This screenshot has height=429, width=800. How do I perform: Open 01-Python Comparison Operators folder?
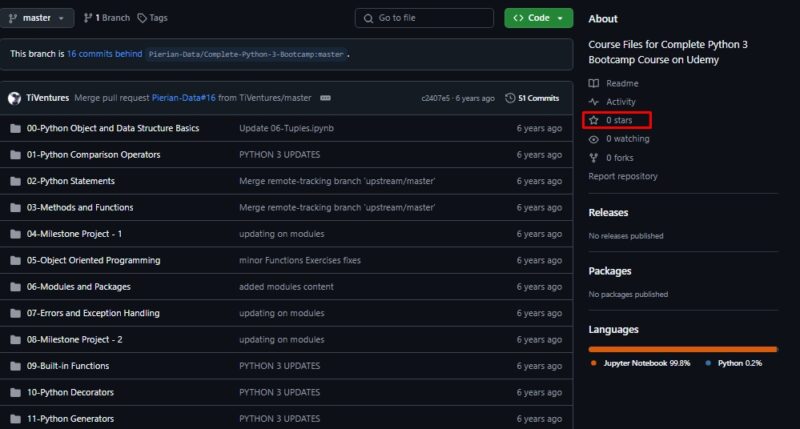93,155
